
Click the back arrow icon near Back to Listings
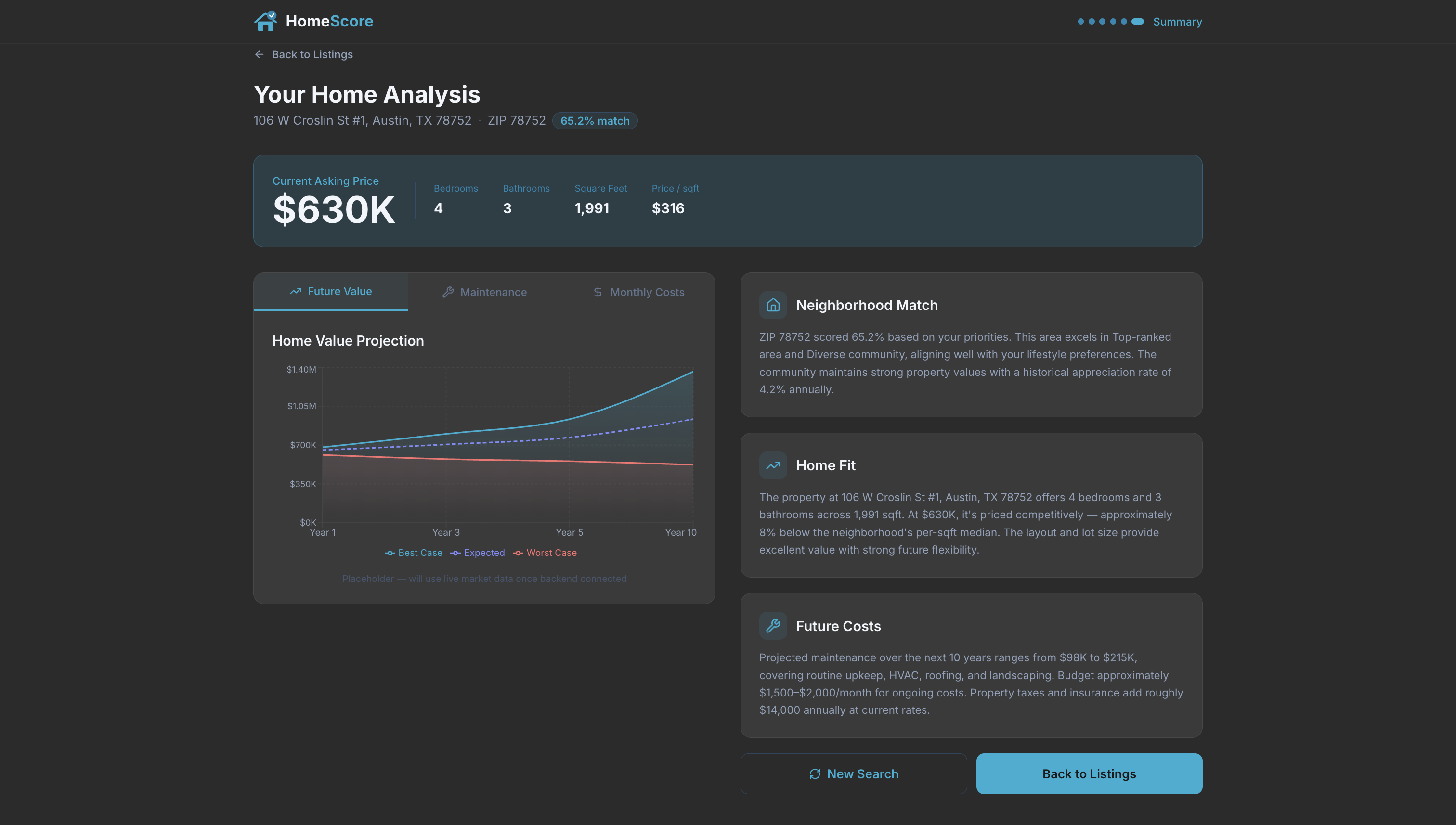(259, 54)
